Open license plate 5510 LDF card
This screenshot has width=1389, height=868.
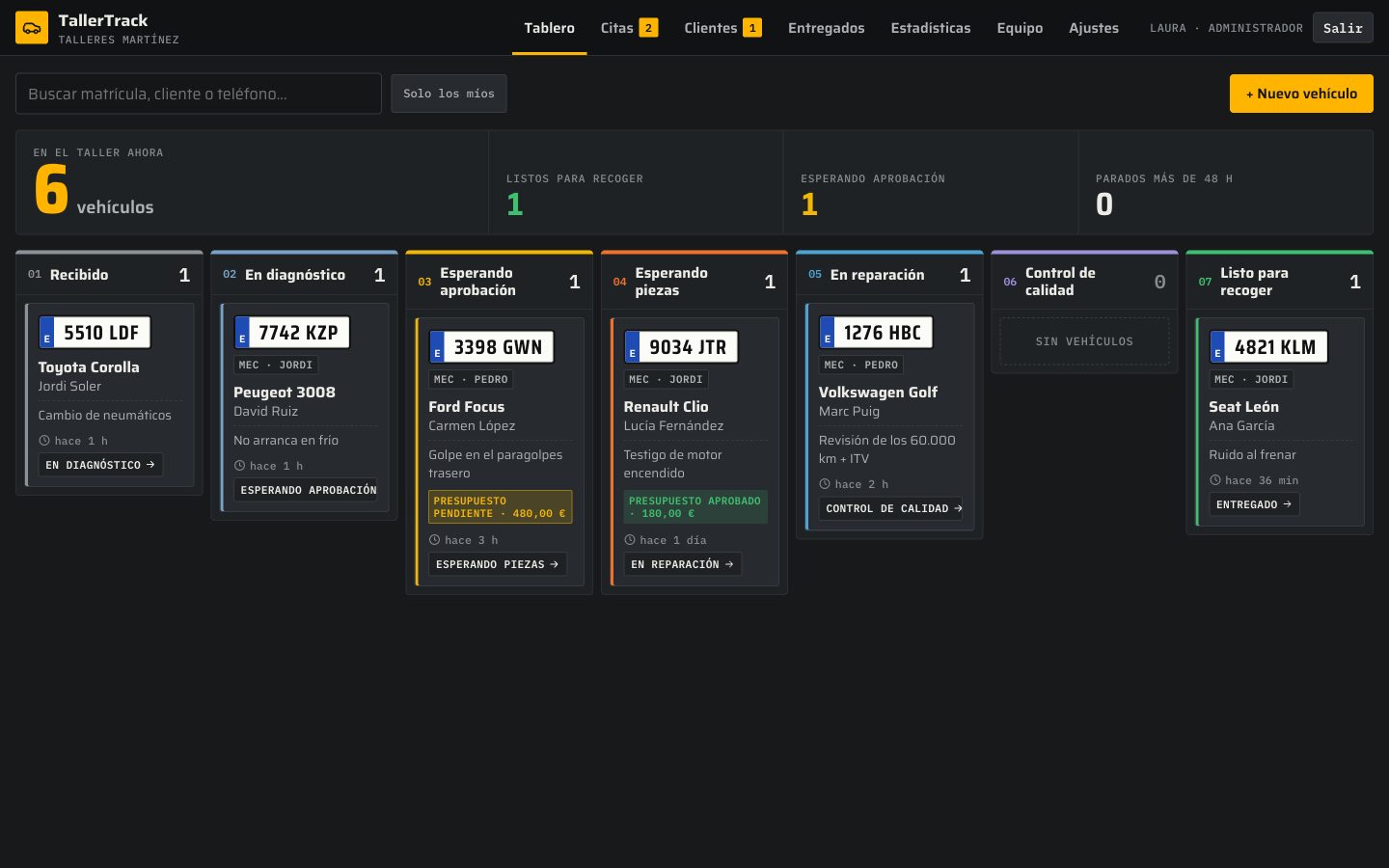(x=95, y=333)
